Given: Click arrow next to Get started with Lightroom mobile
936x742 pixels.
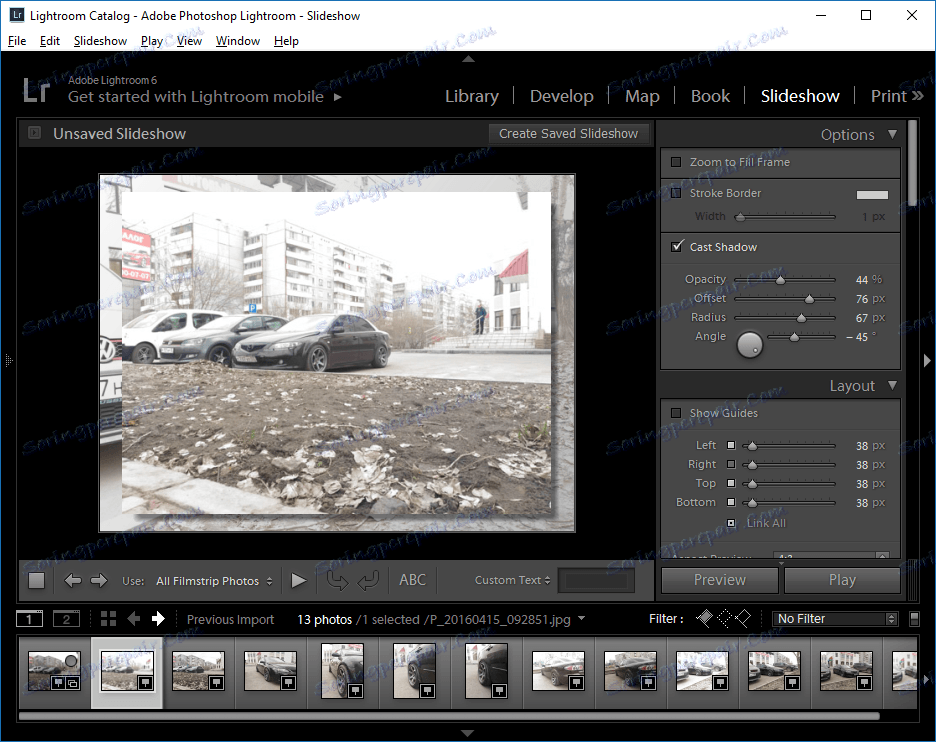Looking at the screenshot, I should coord(337,97).
